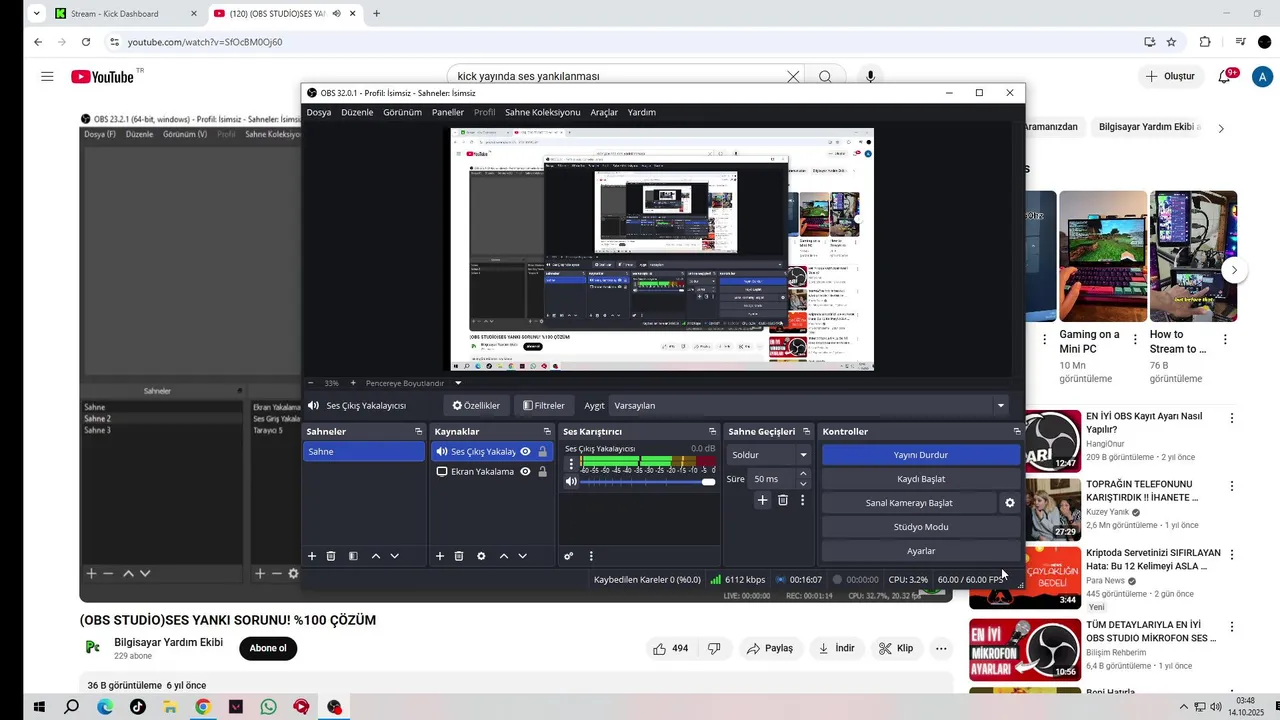The image size is (1280, 720).
Task: Open YouTube notifications bell
Action: tap(1224, 76)
